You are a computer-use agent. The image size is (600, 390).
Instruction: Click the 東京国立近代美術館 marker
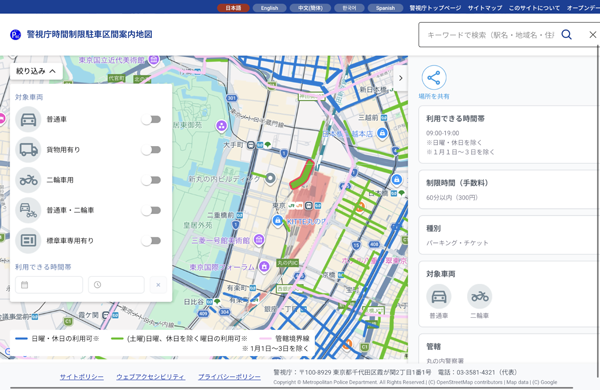click(x=154, y=60)
